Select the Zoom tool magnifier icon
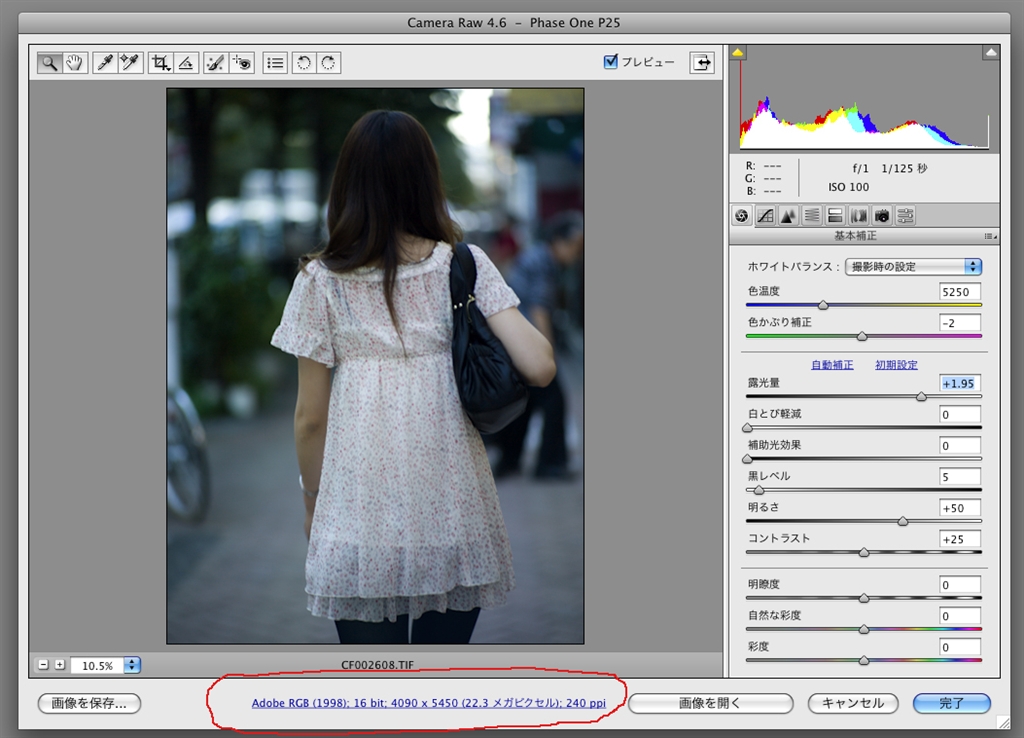The width and height of the screenshot is (1024, 738). pyautogui.click(x=50, y=63)
